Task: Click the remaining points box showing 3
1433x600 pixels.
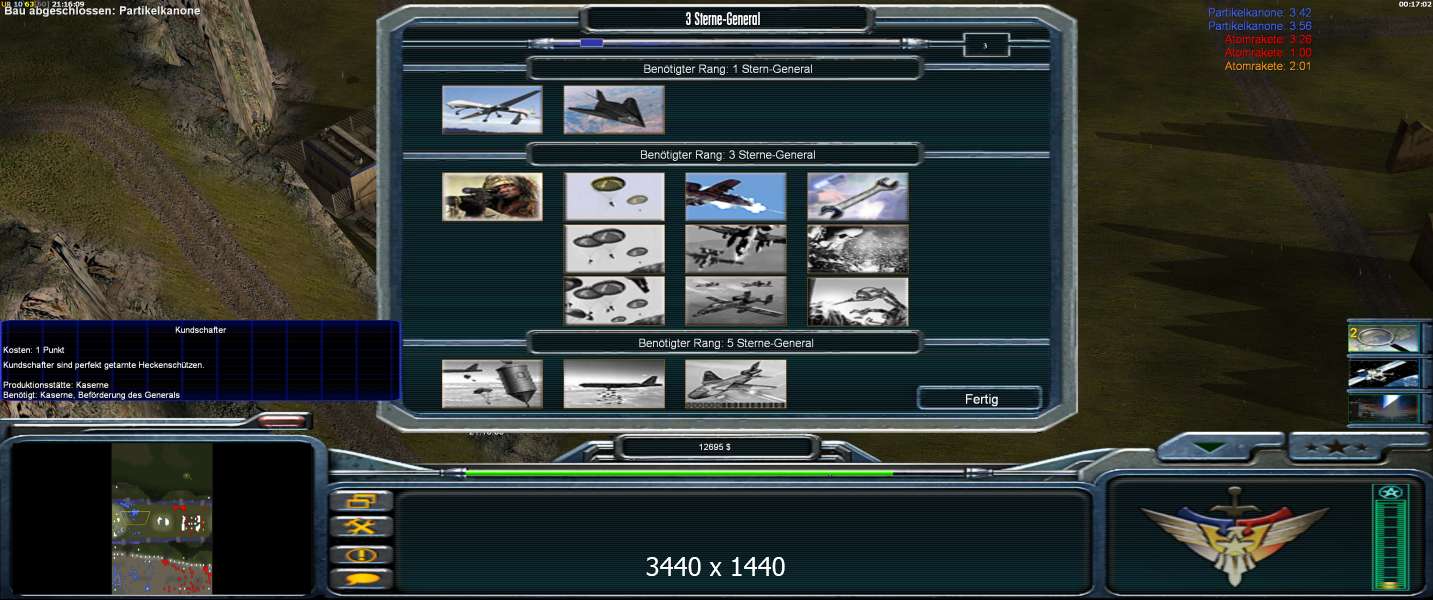Action: tap(986, 45)
